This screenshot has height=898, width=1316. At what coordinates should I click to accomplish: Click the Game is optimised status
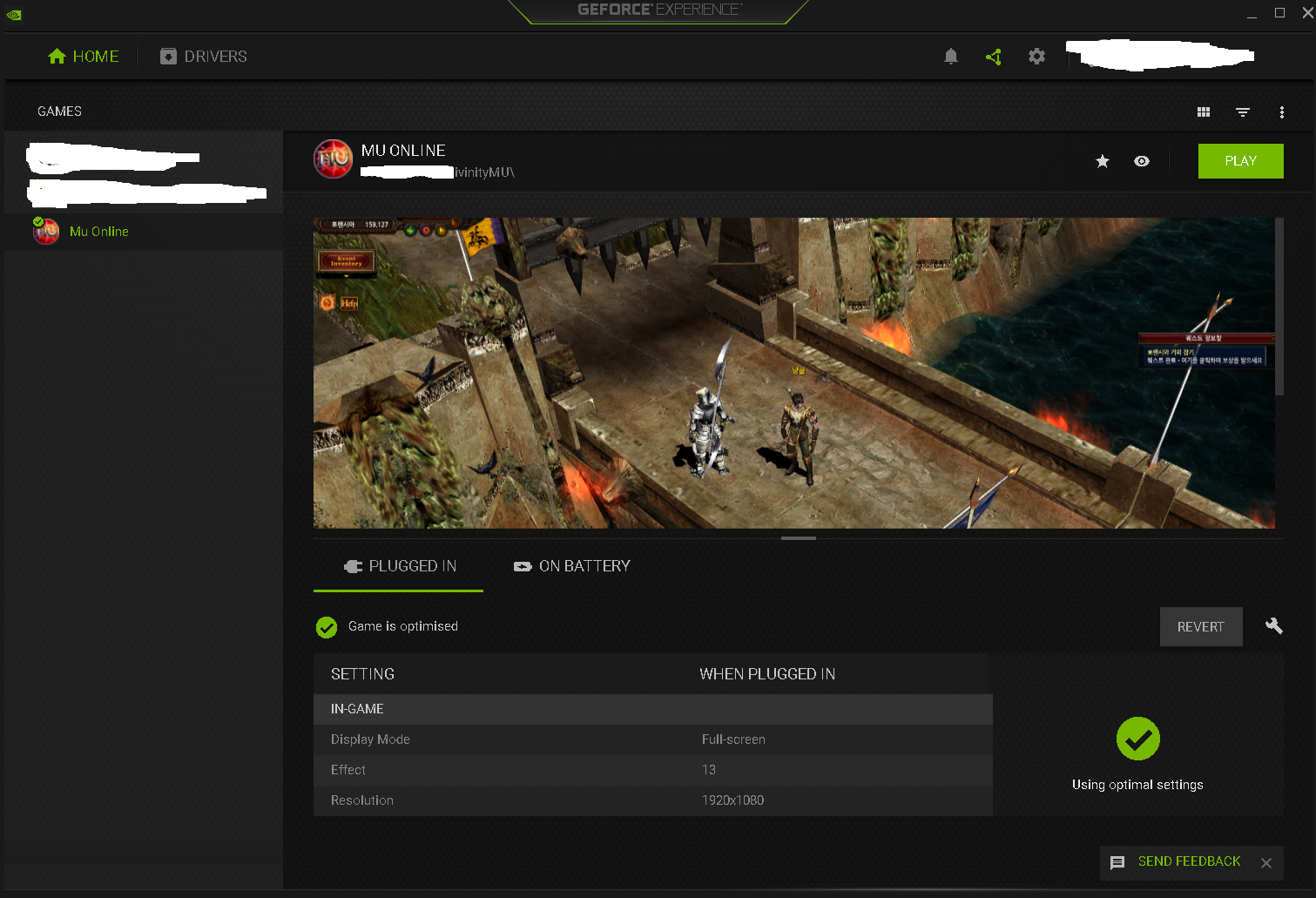pyautogui.click(x=387, y=627)
